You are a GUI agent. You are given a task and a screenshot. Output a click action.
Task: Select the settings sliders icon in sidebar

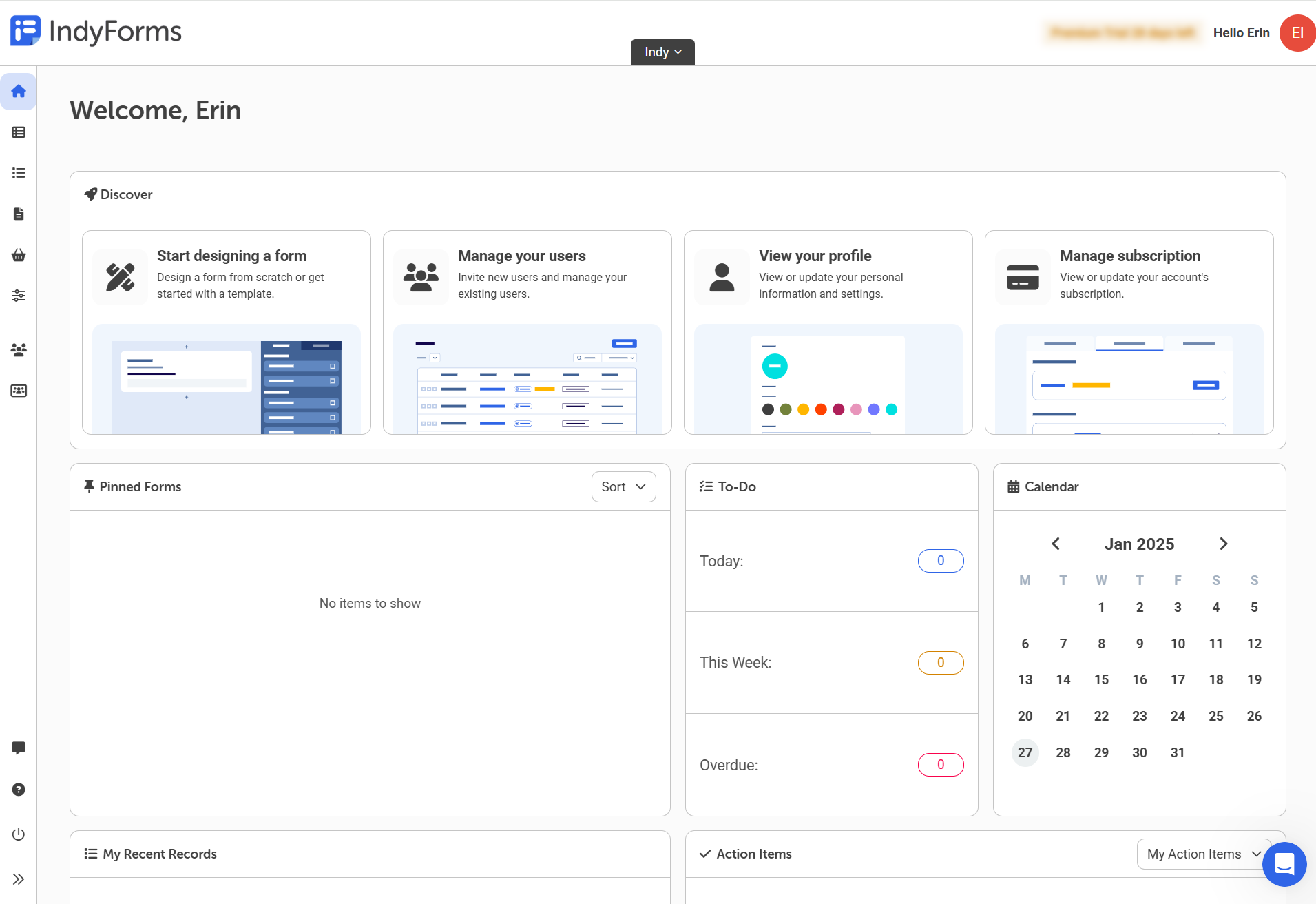point(19,295)
